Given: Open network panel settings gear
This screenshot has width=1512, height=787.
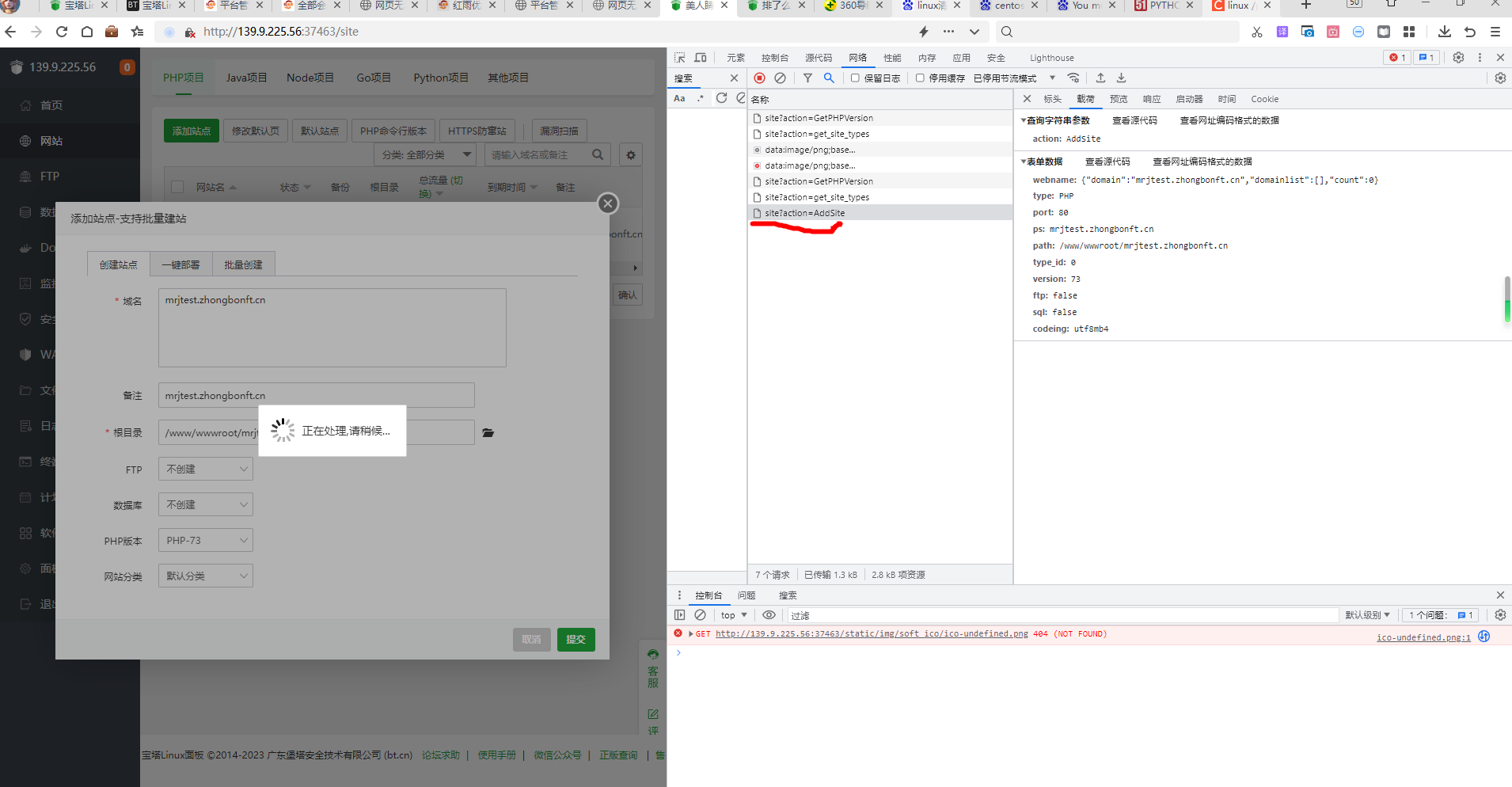Looking at the screenshot, I should (1500, 78).
